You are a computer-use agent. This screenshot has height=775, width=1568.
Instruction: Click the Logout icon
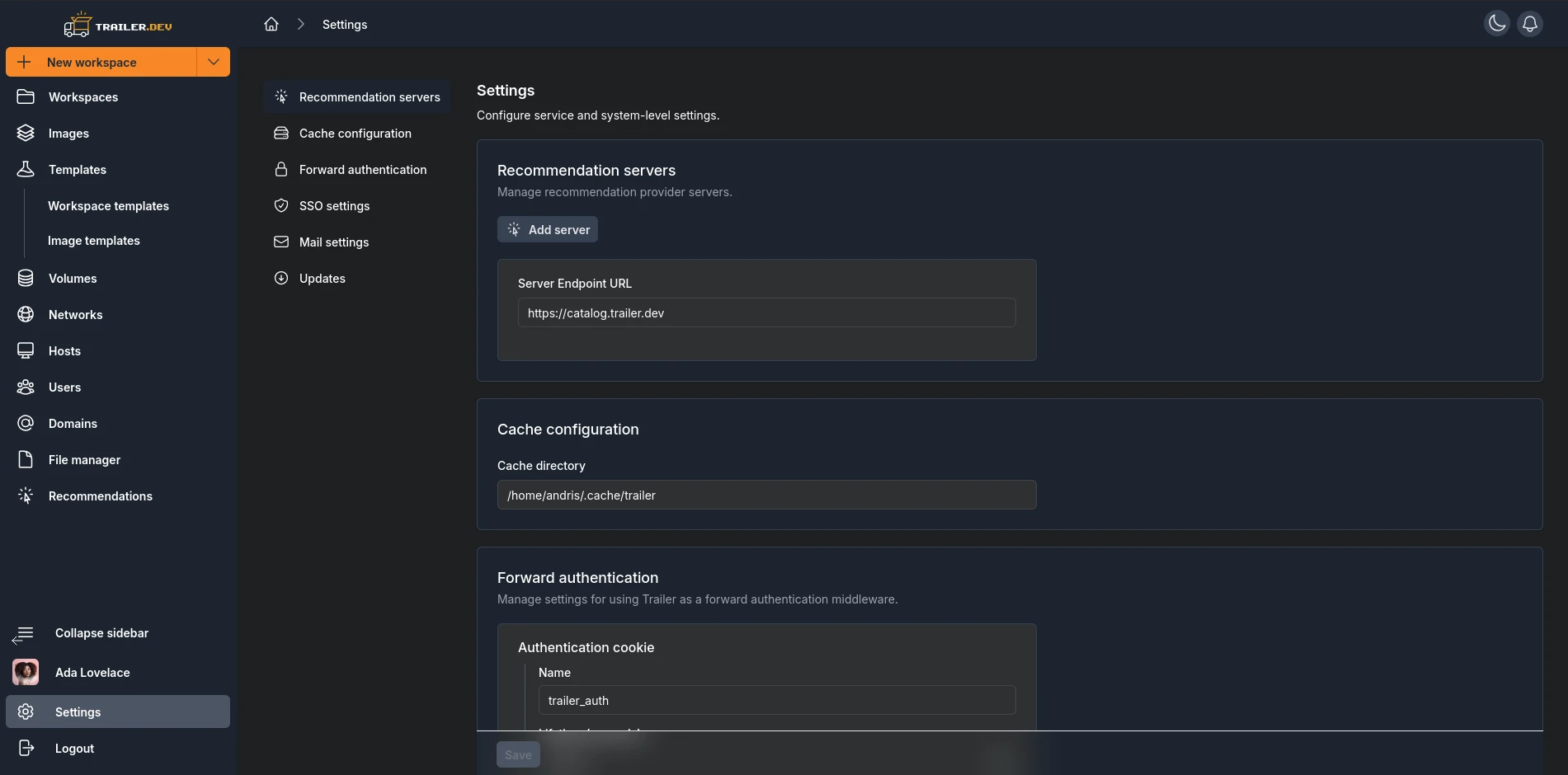click(x=26, y=748)
